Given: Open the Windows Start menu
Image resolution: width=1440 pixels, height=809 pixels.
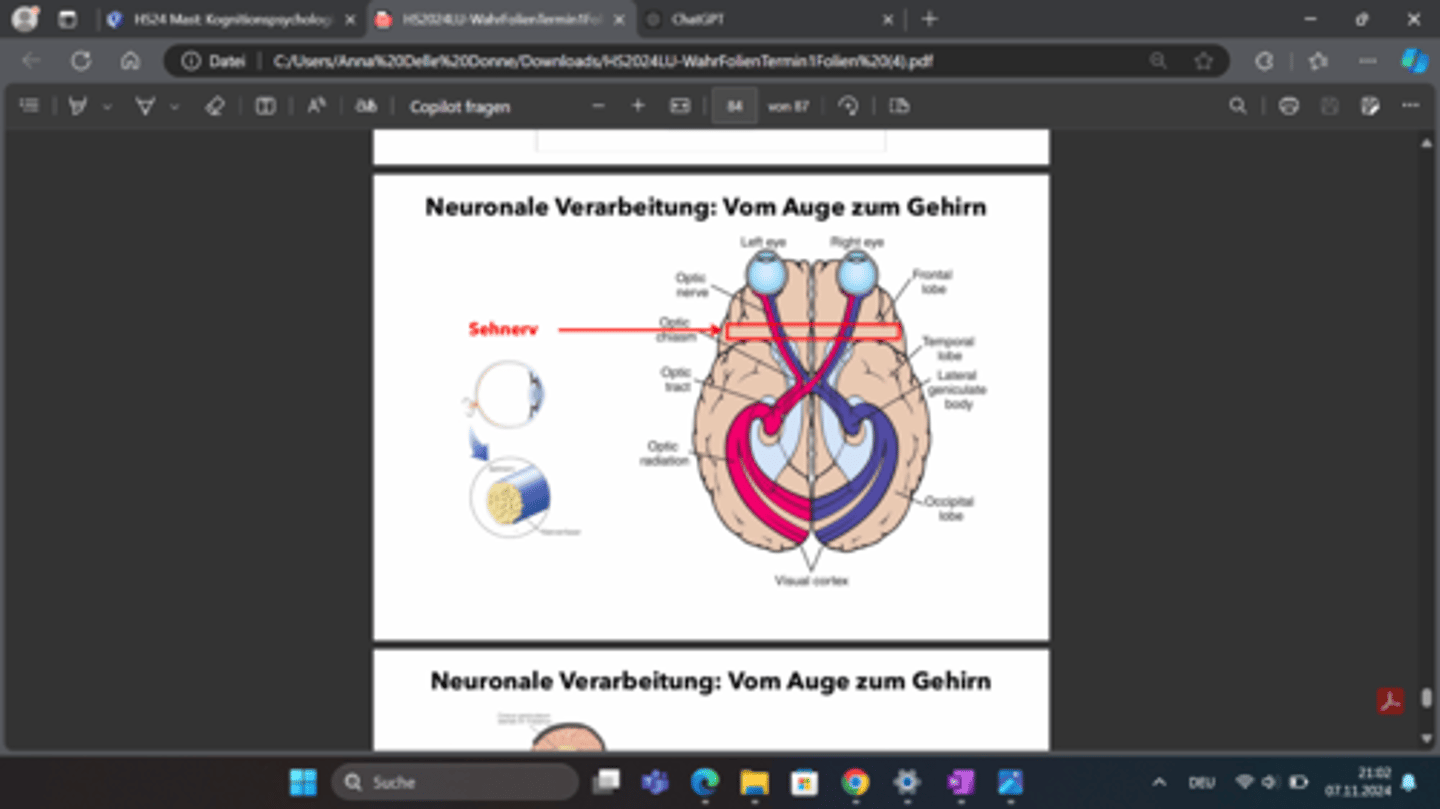Looking at the screenshot, I should (303, 782).
